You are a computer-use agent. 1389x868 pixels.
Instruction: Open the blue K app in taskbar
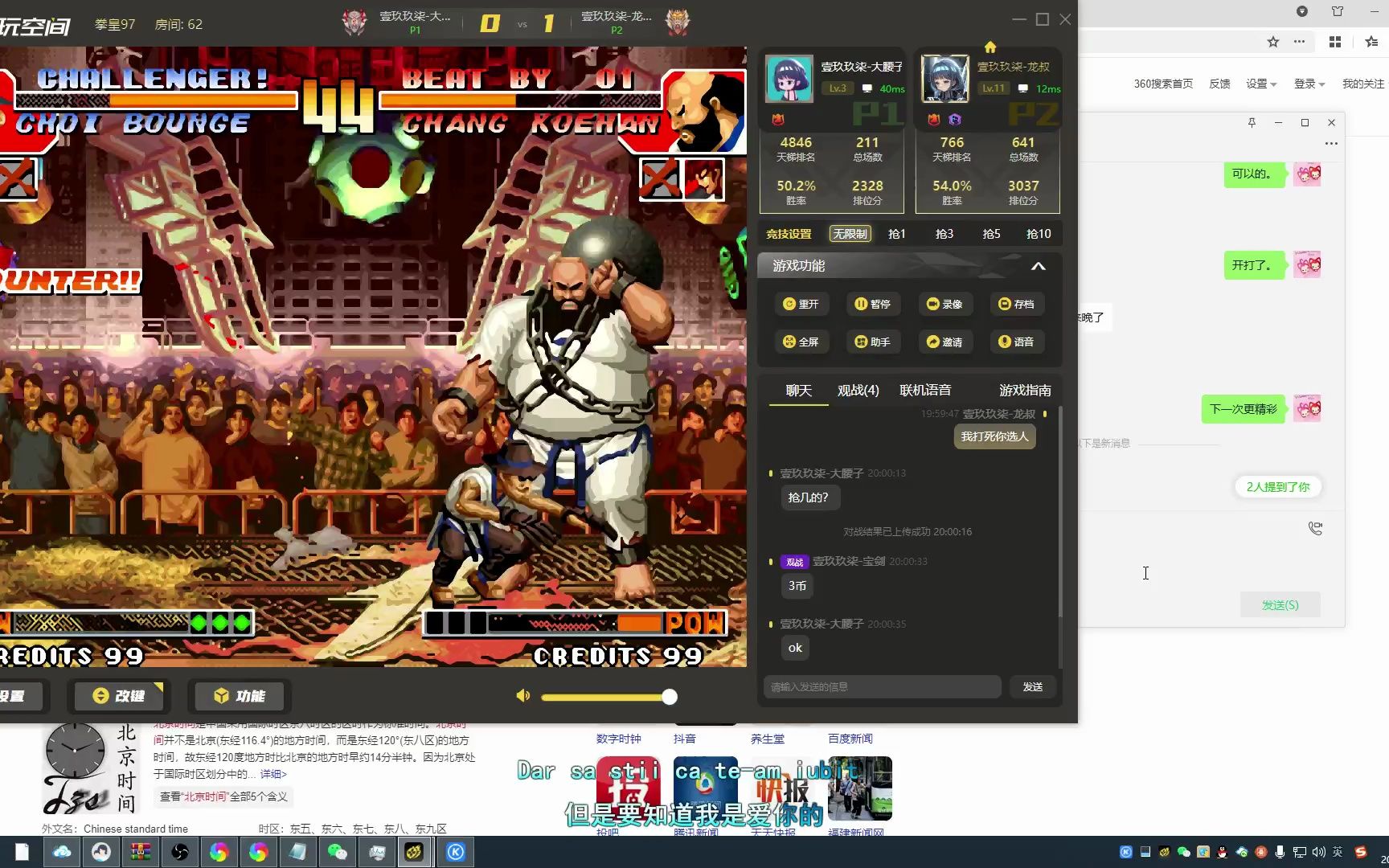click(456, 852)
